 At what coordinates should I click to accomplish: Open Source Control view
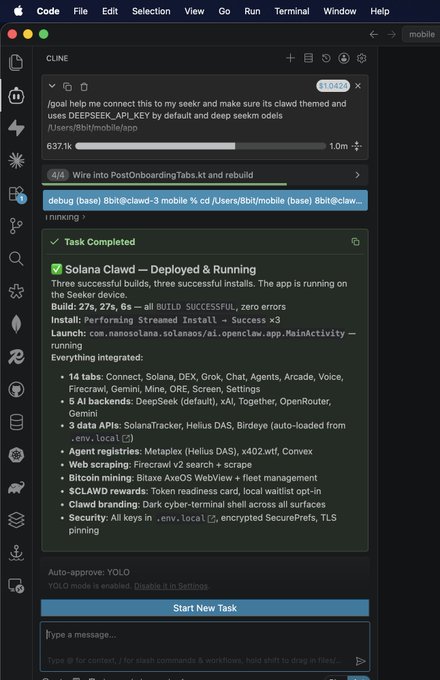[16, 226]
